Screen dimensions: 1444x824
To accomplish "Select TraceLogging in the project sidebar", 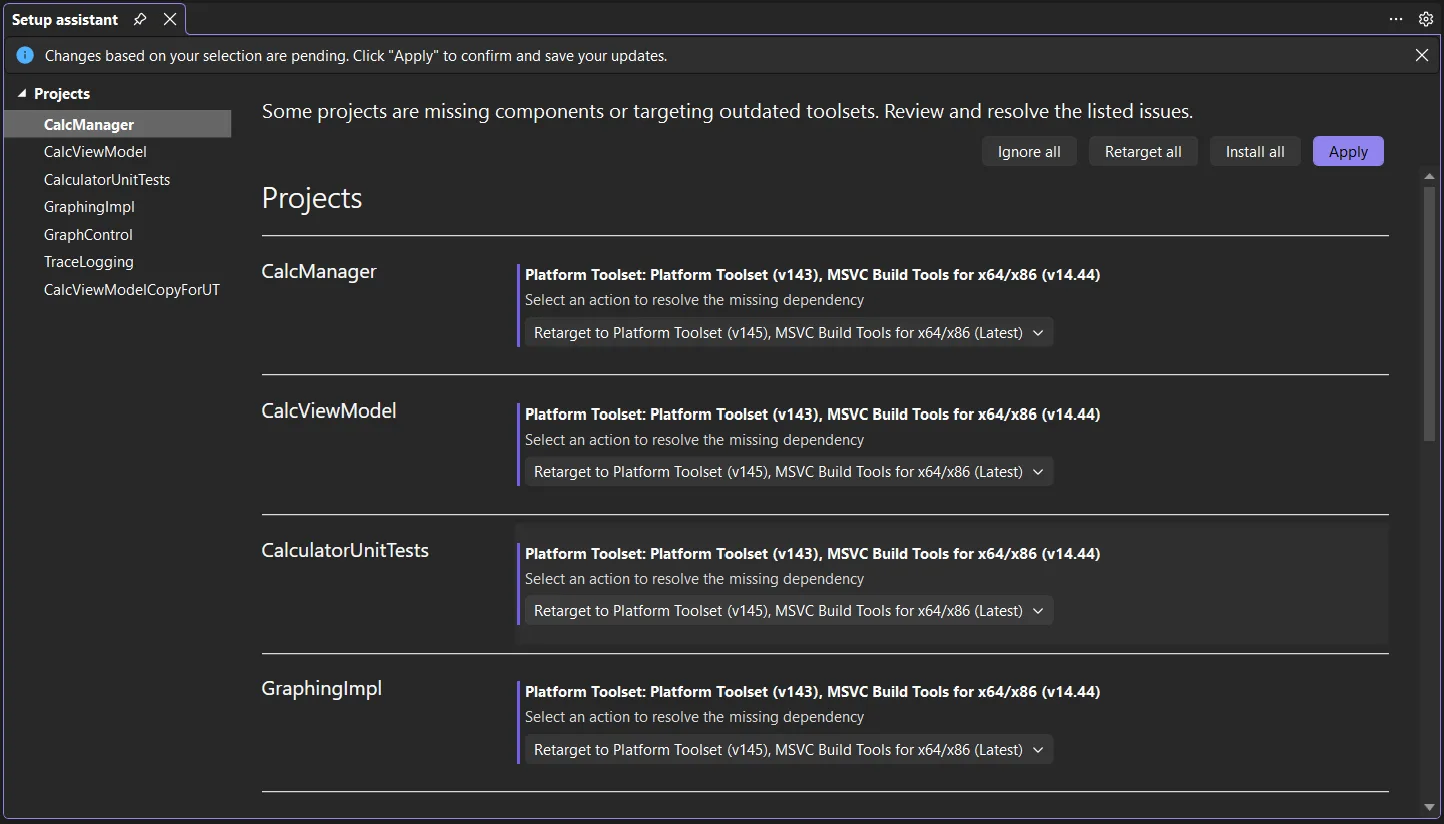I will point(88,261).
